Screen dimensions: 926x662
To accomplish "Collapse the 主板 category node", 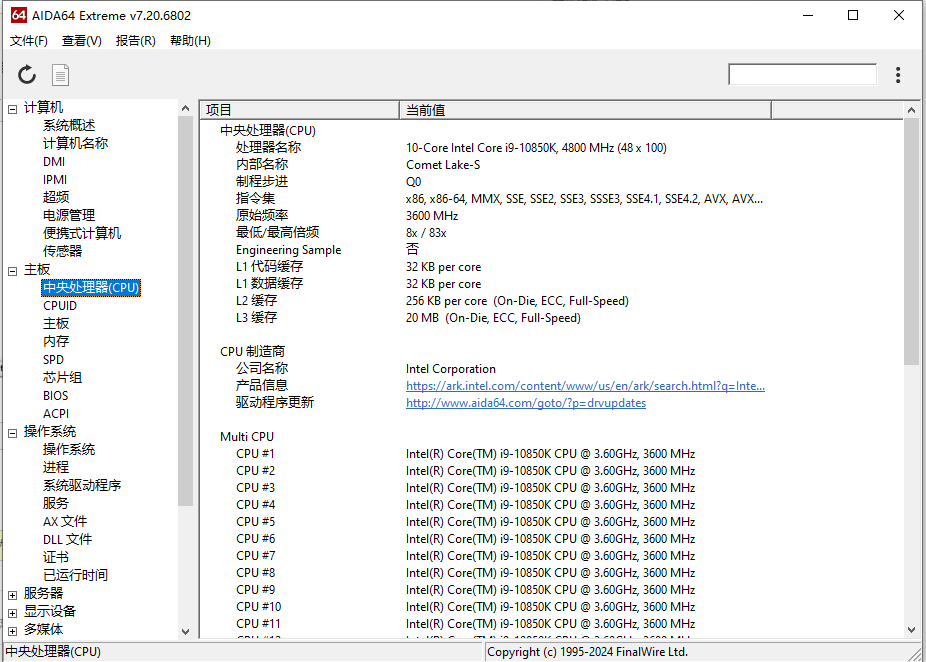I will tap(12, 271).
